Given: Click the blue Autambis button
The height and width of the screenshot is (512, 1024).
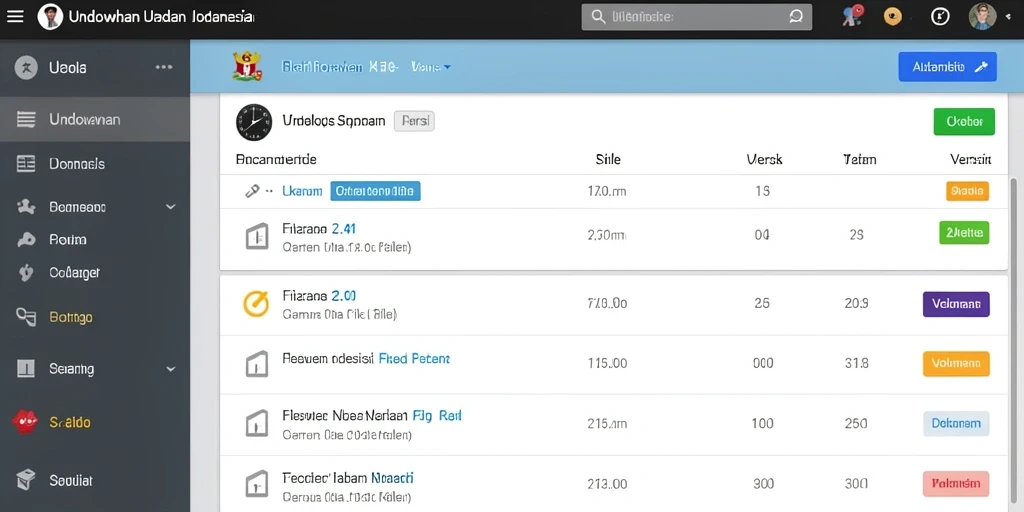Looking at the screenshot, I should point(948,67).
